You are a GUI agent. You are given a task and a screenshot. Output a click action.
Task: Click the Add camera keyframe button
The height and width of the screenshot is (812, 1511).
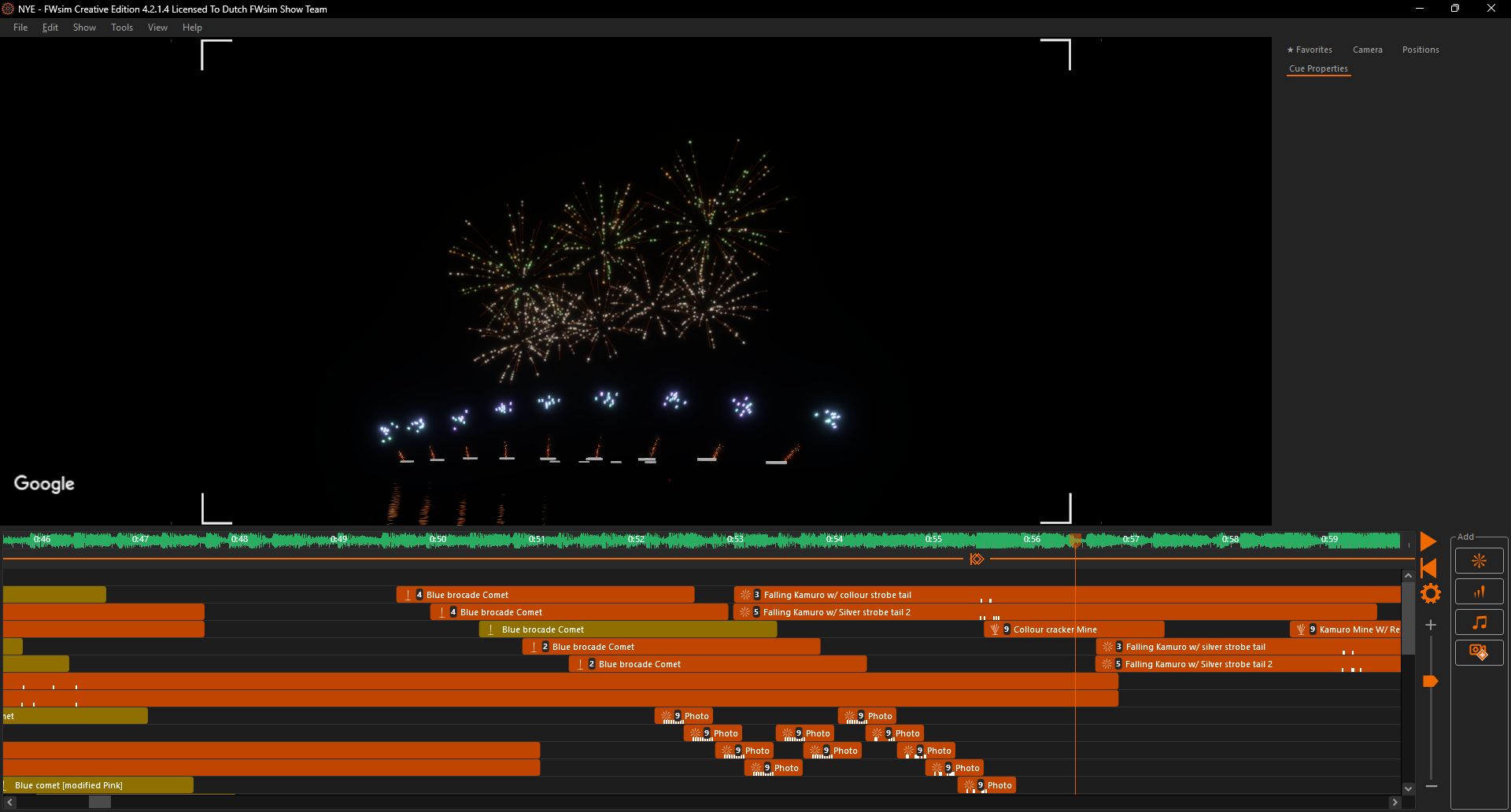[x=1479, y=652]
